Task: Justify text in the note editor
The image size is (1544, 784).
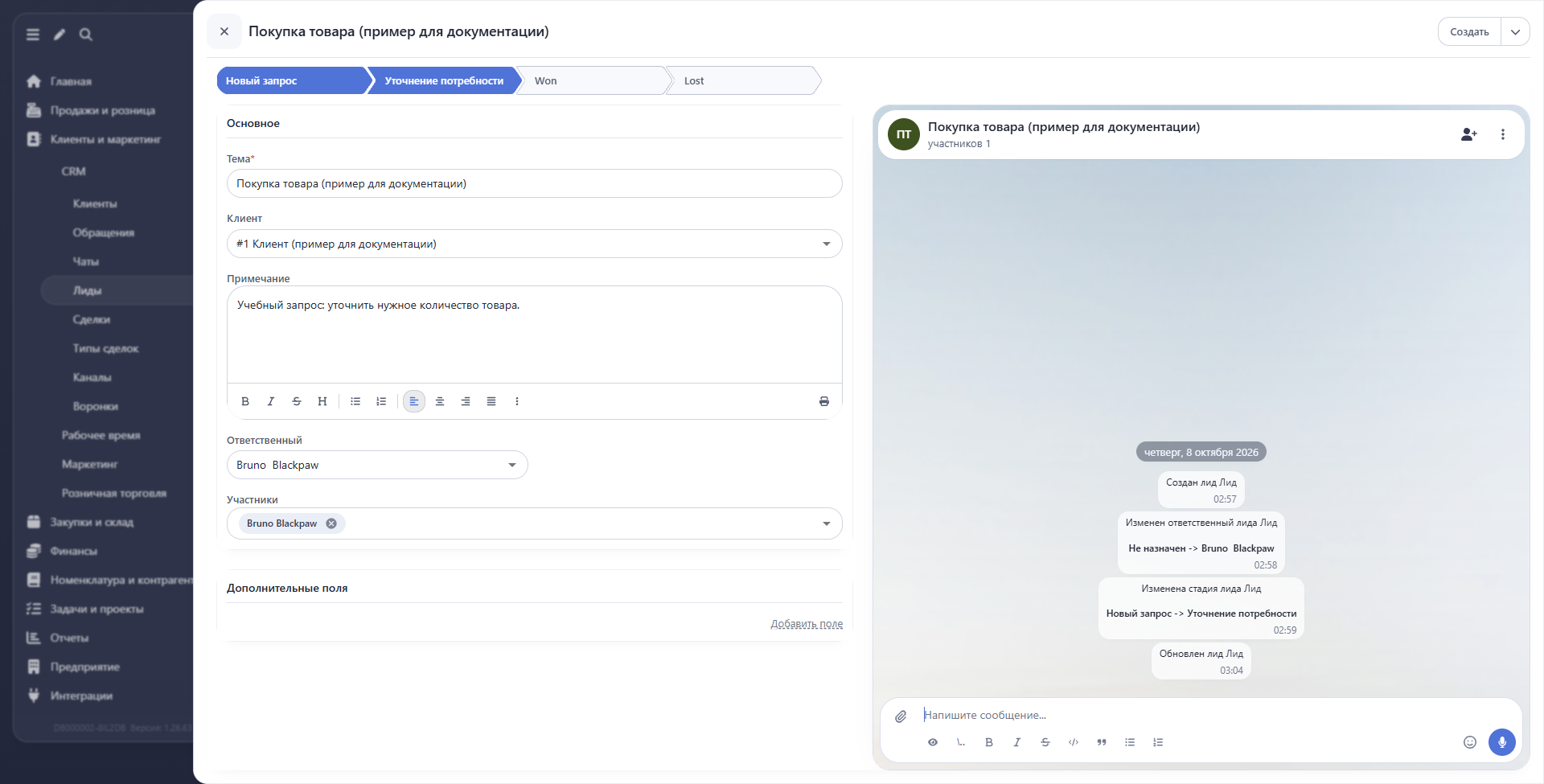Action: [x=491, y=401]
